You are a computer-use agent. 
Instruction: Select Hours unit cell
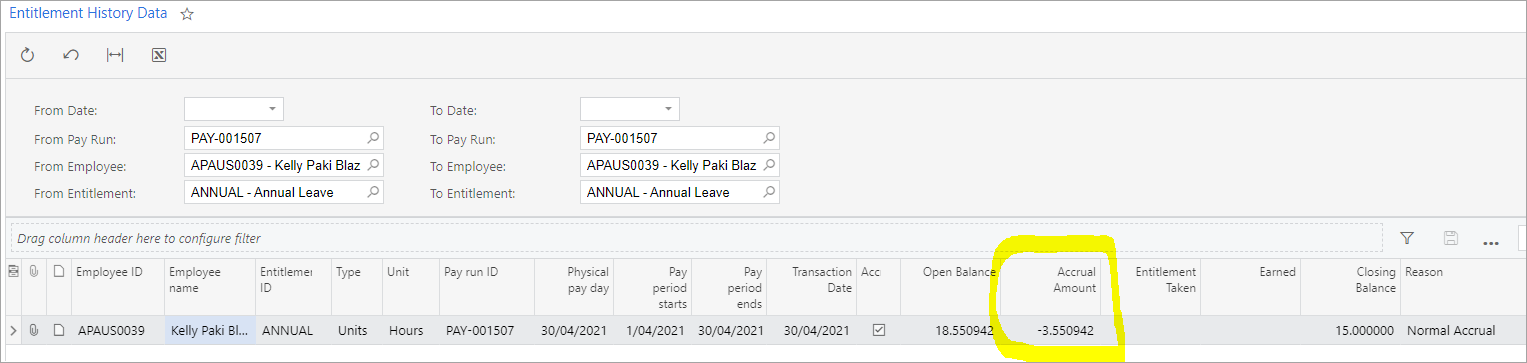tap(410, 330)
